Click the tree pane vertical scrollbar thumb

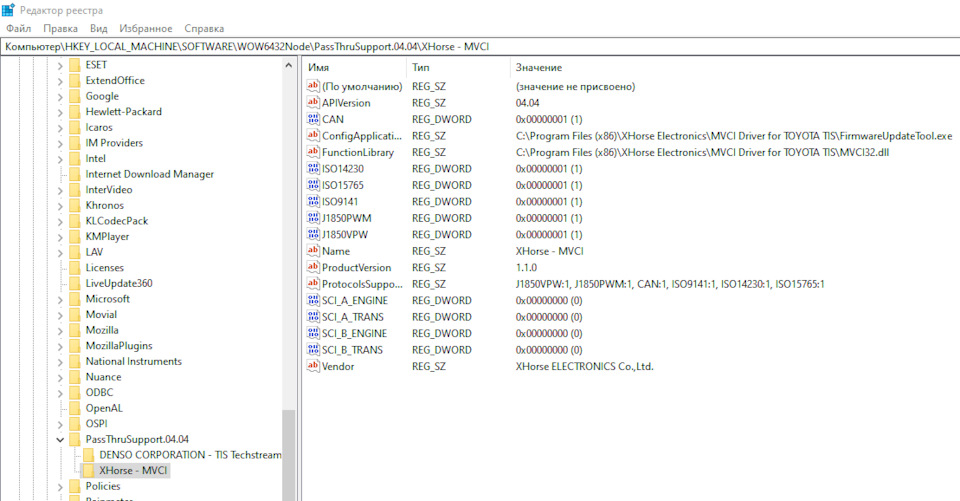[288, 455]
